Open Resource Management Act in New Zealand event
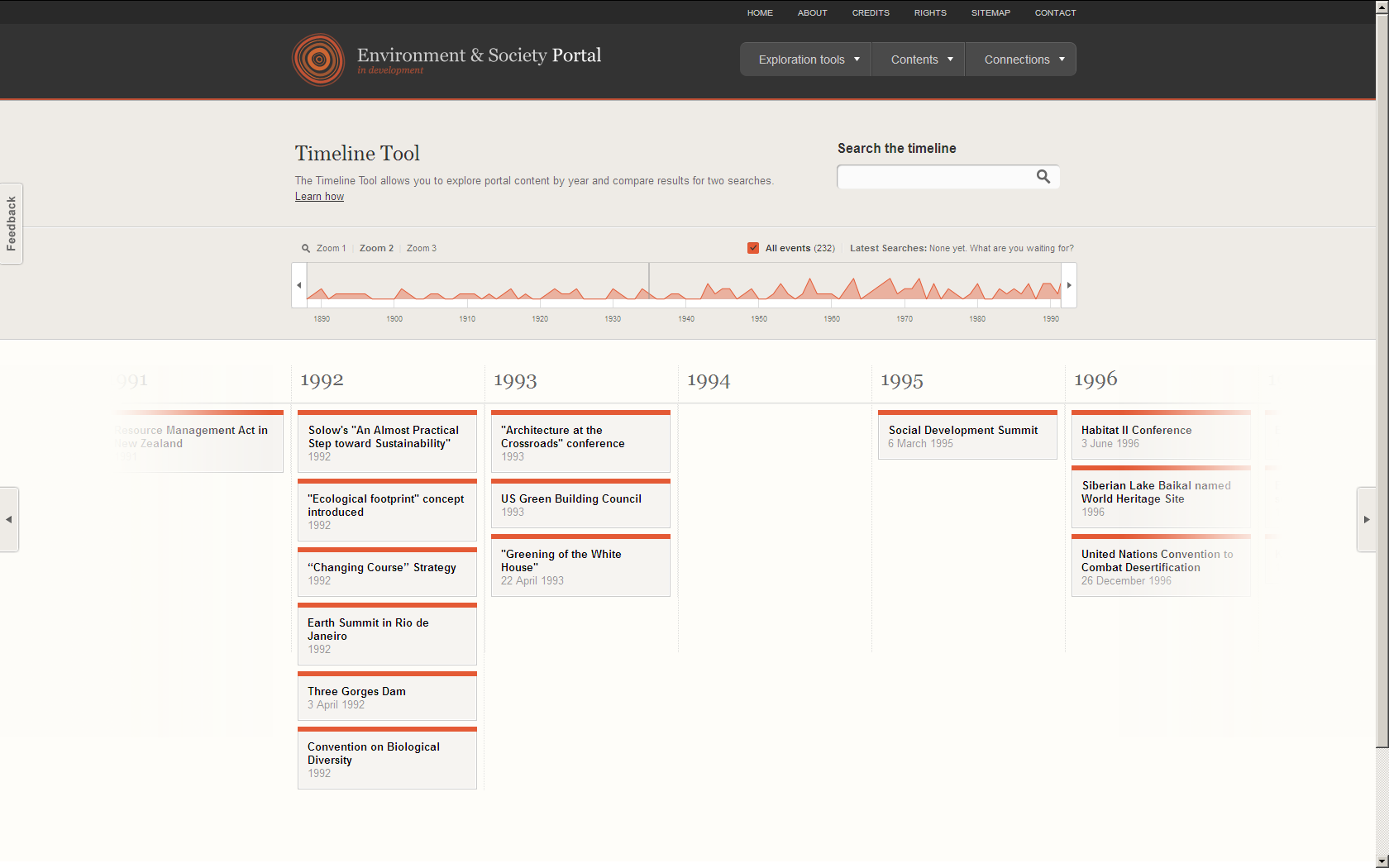Image resolution: width=1389 pixels, height=868 pixels. click(x=198, y=441)
